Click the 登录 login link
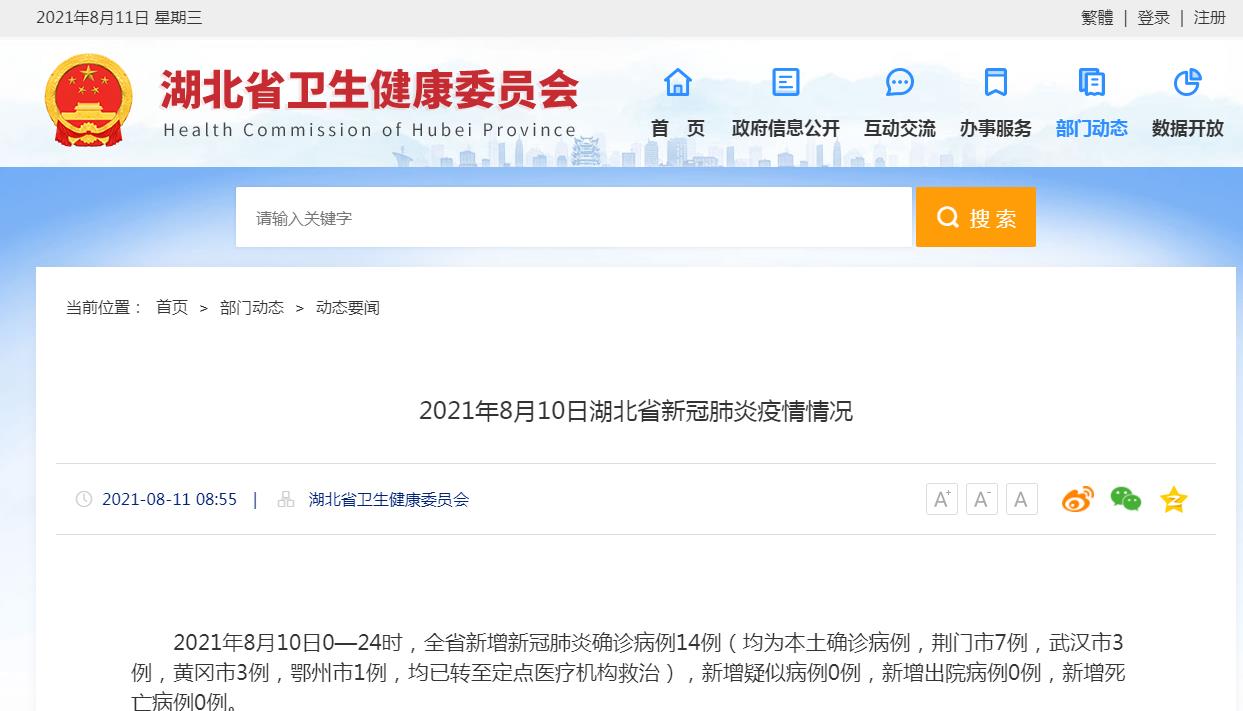The height and width of the screenshot is (711, 1243). click(x=1153, y=17)
